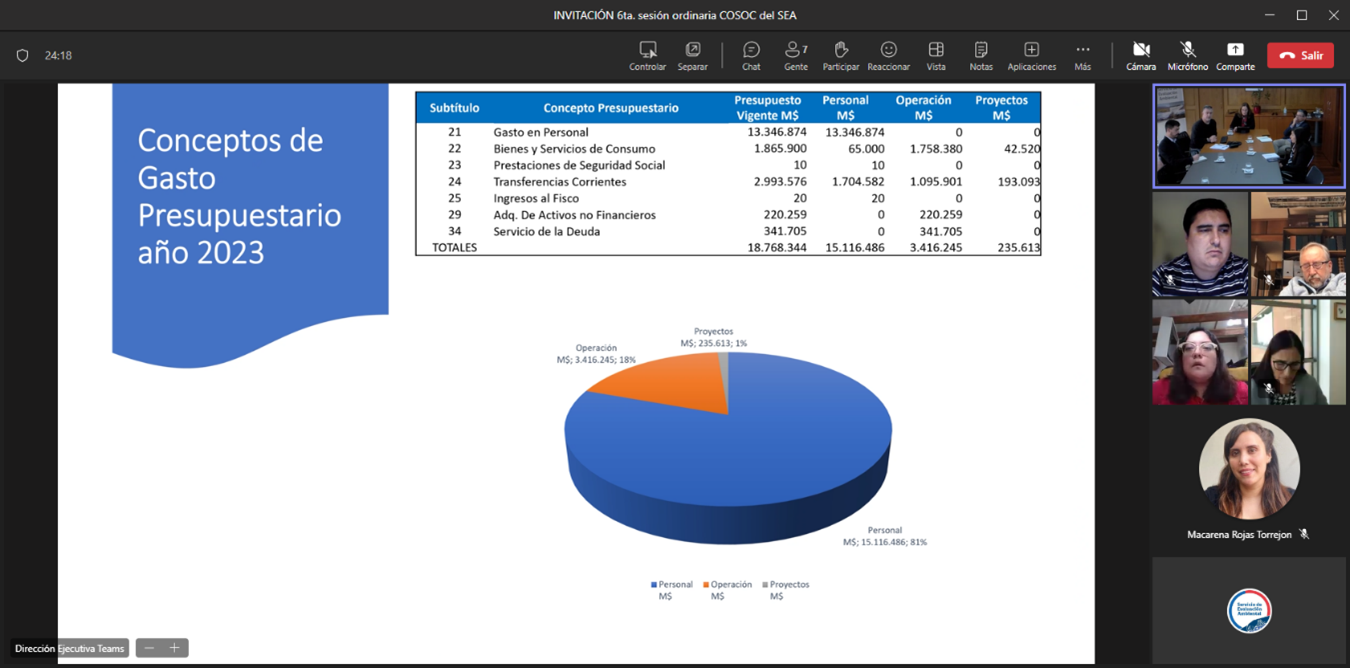Screen dimensions: 1350x668
Task: Show the Gente participants list
Action: (x=796, y=55)
